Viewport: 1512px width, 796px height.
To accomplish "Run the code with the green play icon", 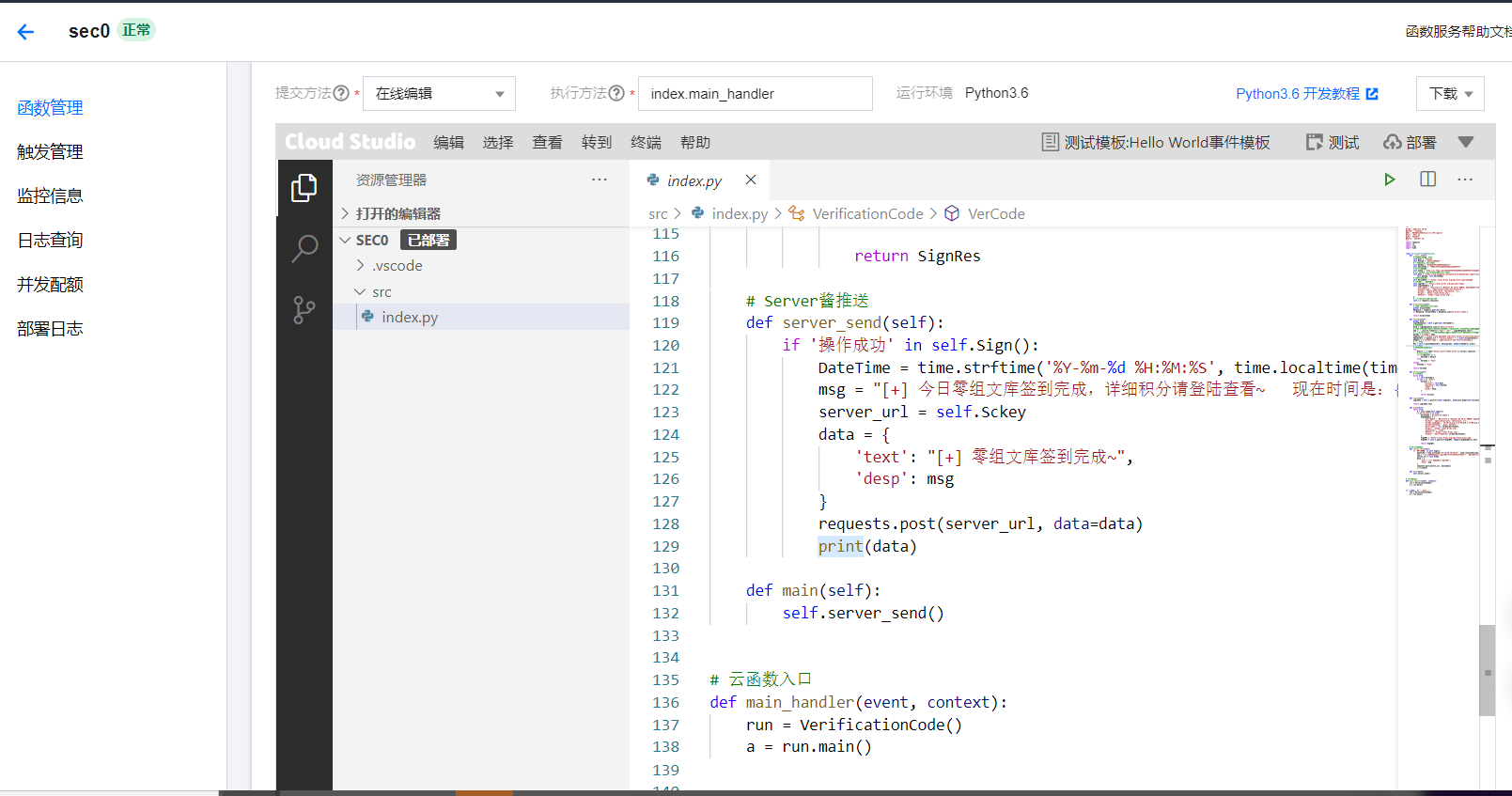I will 1389,179.
